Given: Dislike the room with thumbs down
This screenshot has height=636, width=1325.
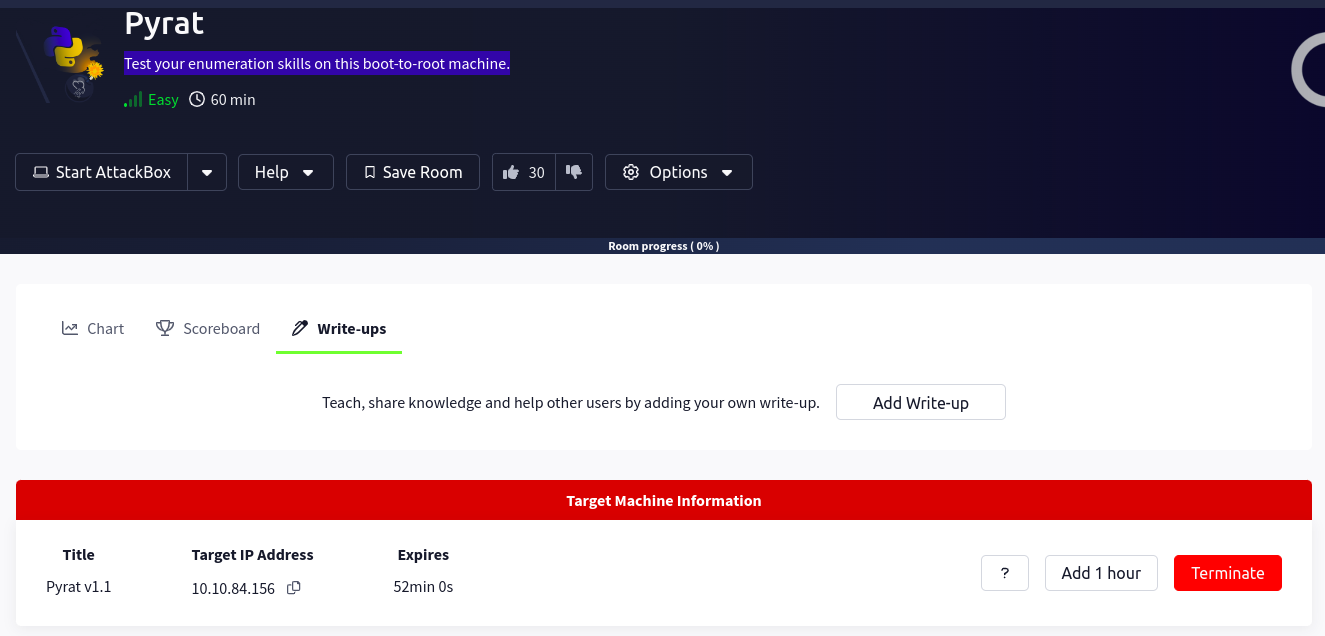Looking at the screenshot, I should (574, 172).
